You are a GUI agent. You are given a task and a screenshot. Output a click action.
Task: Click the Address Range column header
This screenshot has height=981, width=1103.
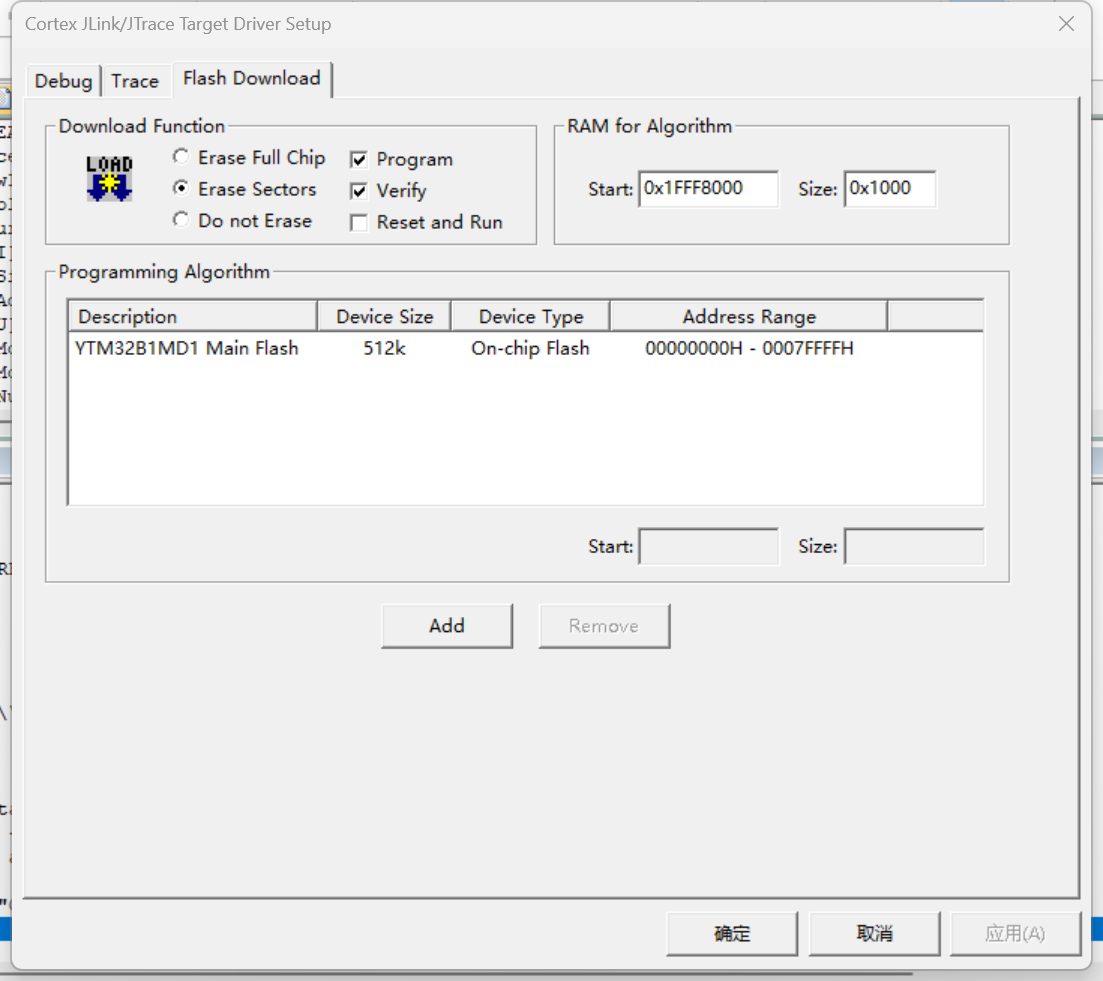(748, 316)
